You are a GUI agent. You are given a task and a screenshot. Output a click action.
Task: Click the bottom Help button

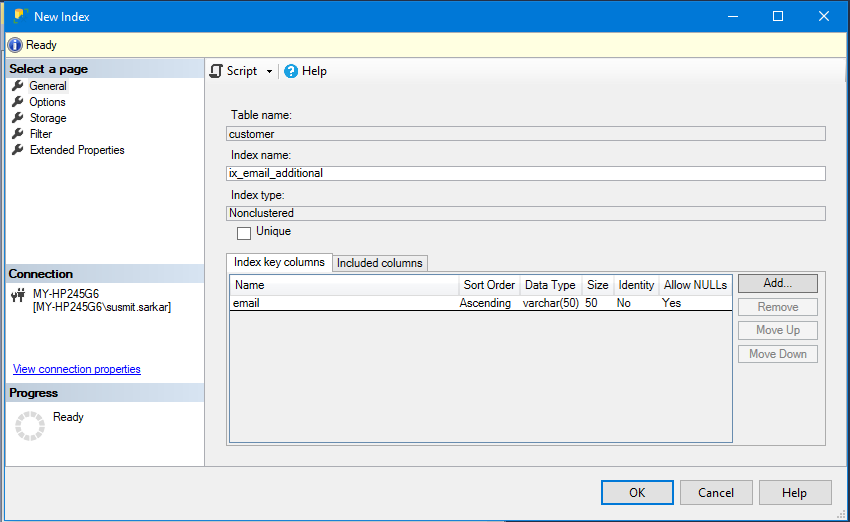click(795, 492)
